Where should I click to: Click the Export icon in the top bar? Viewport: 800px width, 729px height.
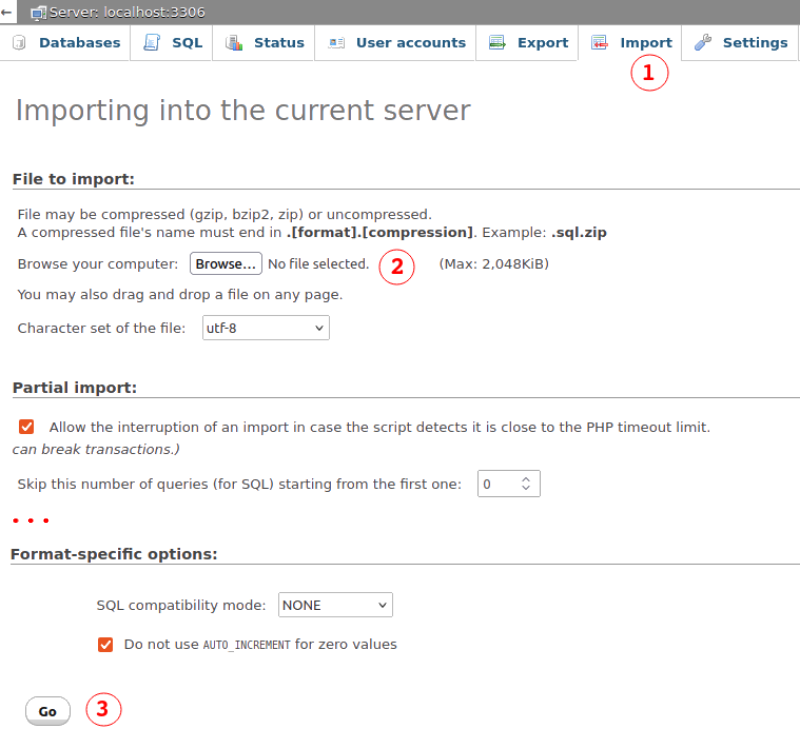[x=496, y=42]
